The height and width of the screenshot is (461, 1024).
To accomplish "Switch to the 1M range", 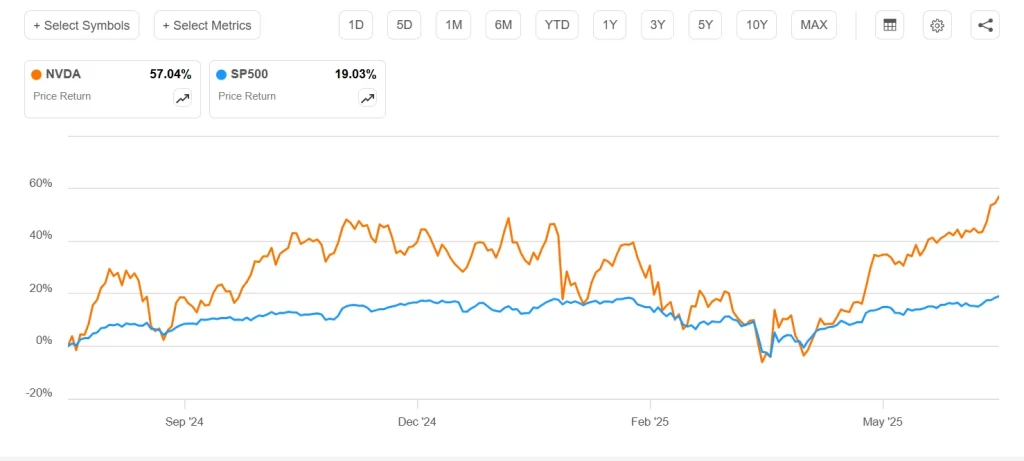I will coord(454,25).
